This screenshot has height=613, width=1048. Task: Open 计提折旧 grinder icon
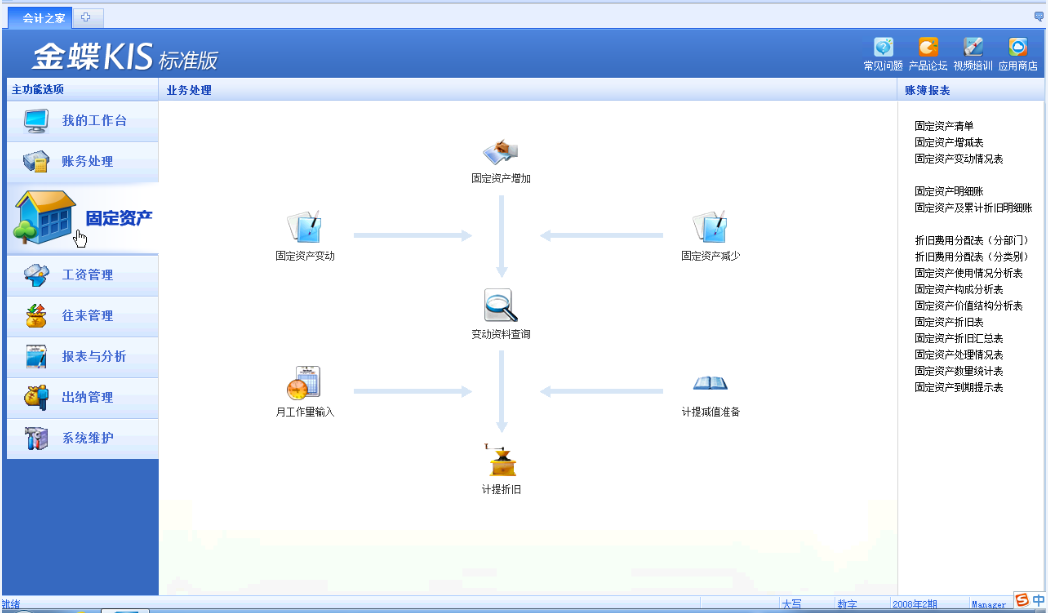(501, 460)
